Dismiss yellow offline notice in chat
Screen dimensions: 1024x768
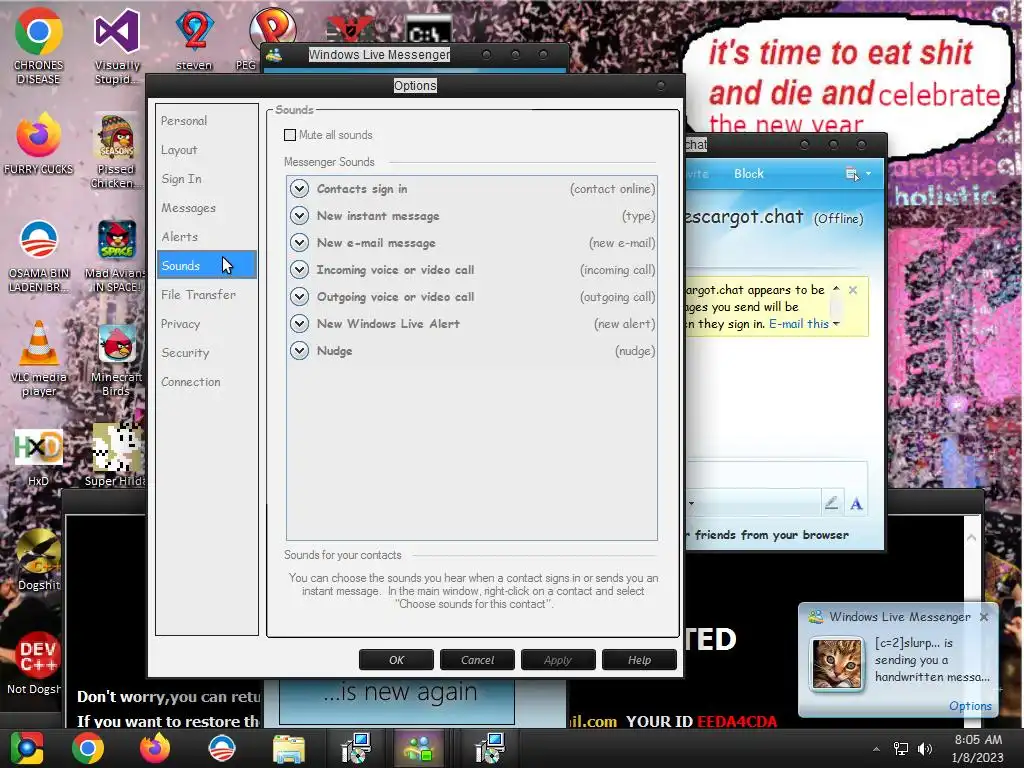click(853, 290)
